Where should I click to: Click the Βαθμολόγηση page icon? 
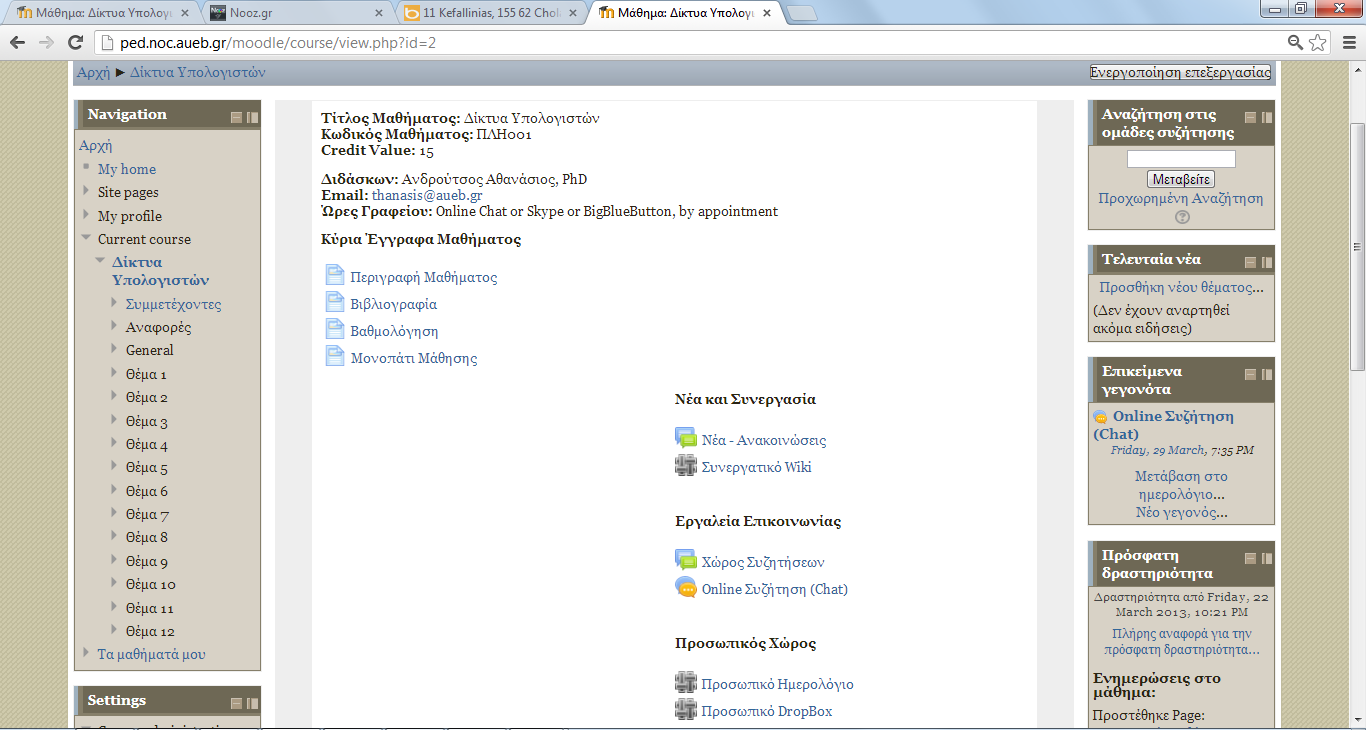pyautogui.click(x=335, y=330)
